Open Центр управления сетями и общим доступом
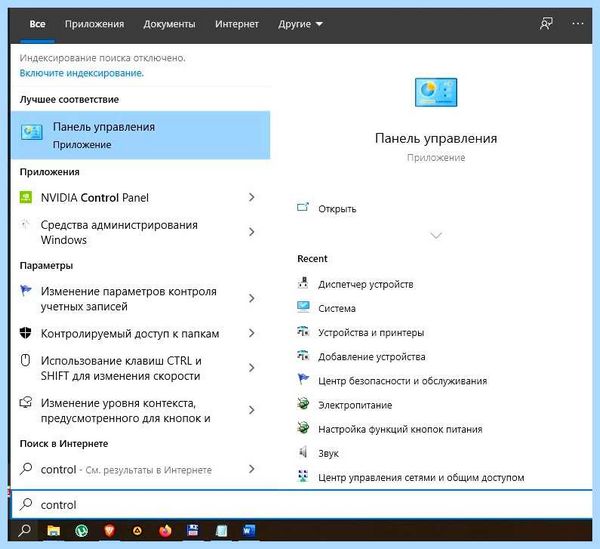This screenshot has height=549, width=600. pos(421,477)
